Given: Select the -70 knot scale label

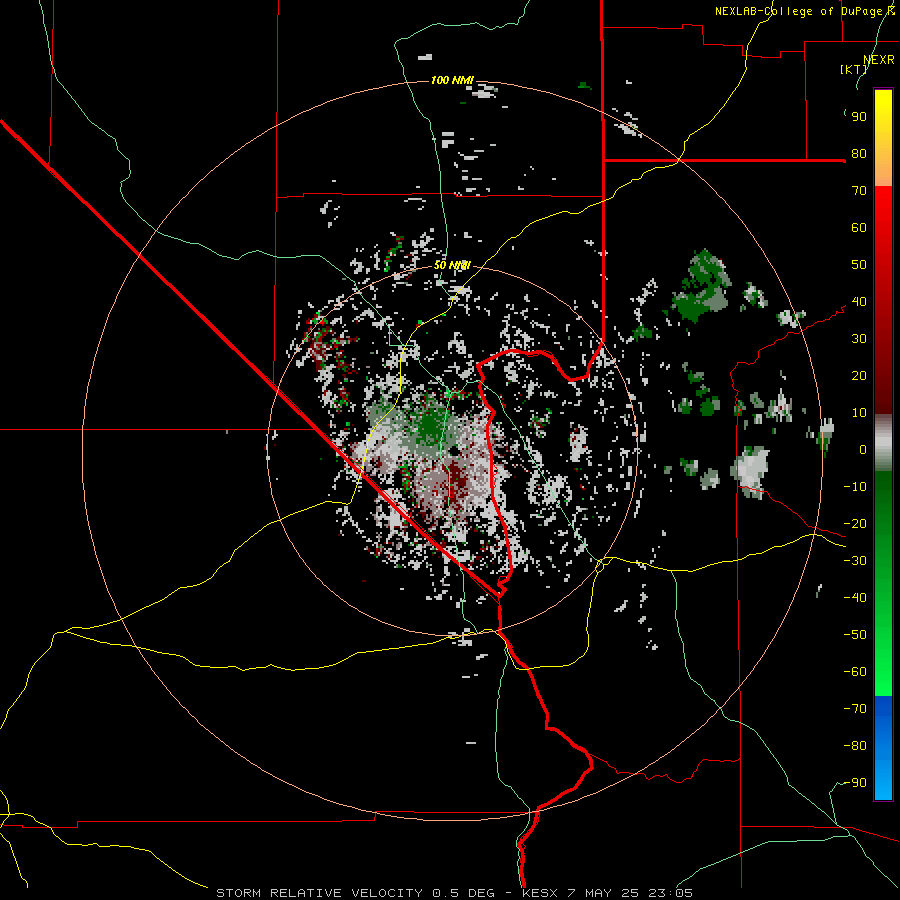Looking at the screenshot, I should pyautogui.click(x=855, y=708).
